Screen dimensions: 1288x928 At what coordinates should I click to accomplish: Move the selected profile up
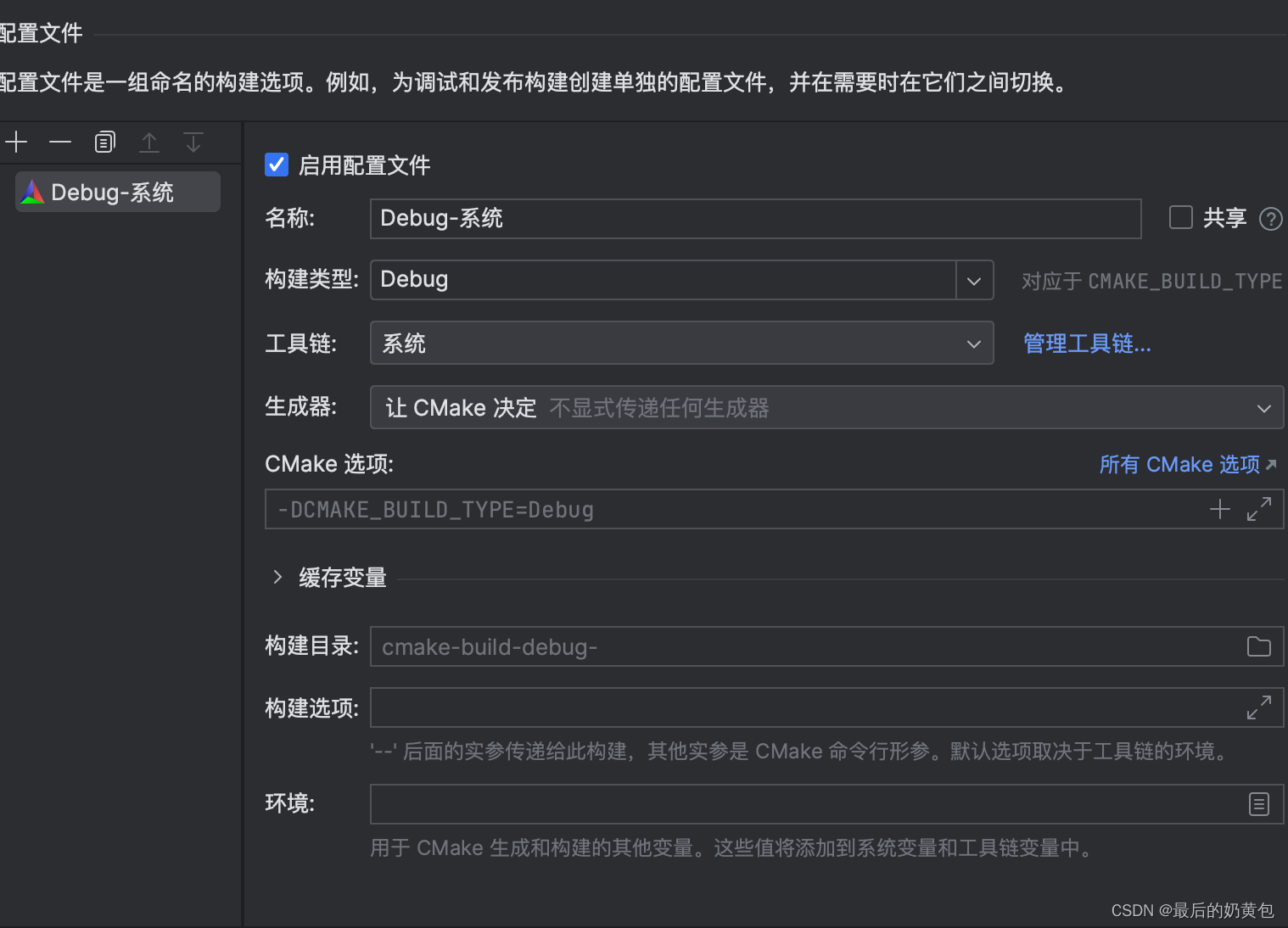[x=149, y=142]
